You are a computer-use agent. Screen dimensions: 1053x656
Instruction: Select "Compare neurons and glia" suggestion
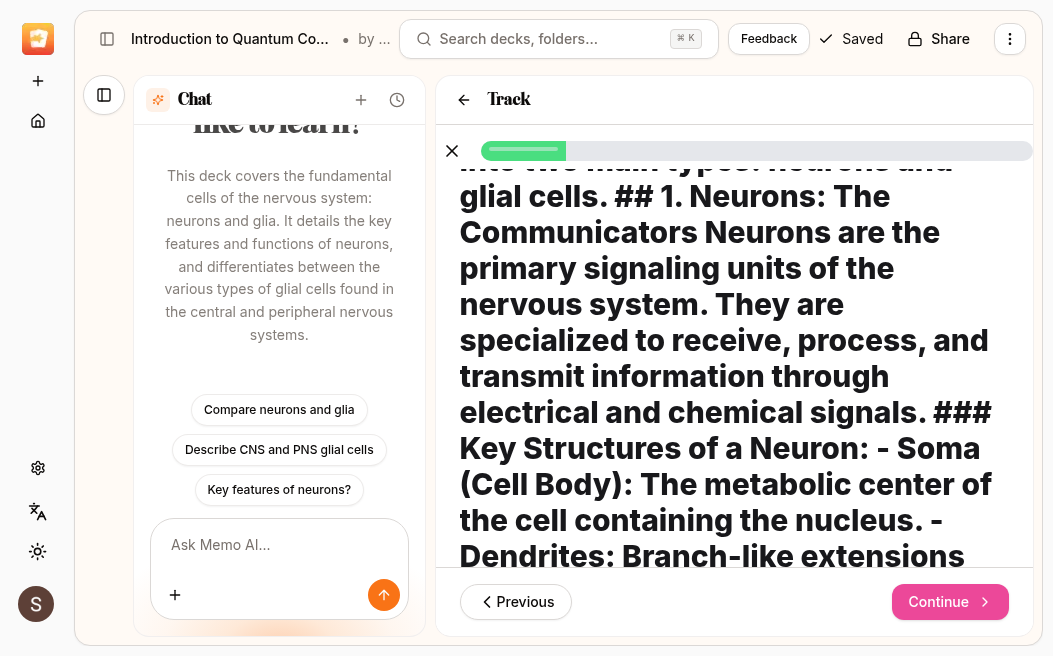pos(279,410)
